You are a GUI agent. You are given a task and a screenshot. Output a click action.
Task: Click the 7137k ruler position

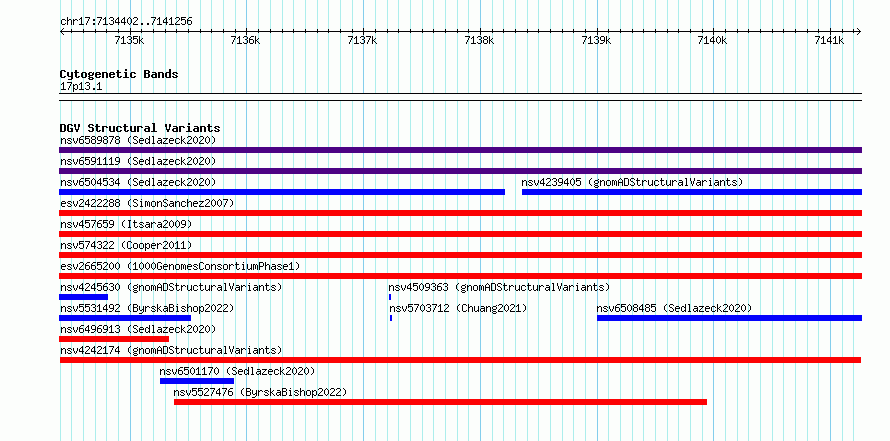coord(363,40)
